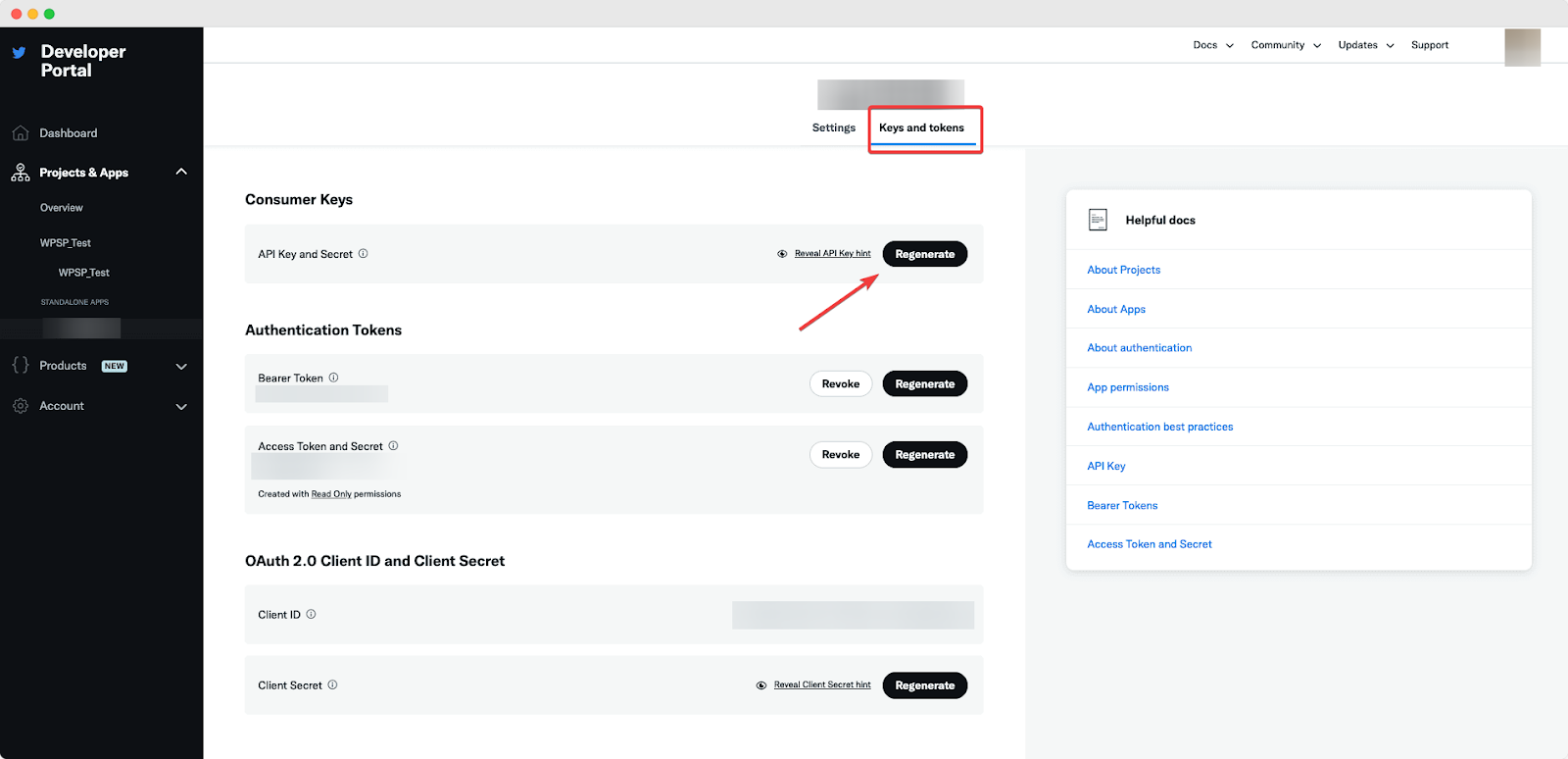Open Authentication best practices link
1568x759 pixels.
pos(1160,427)
